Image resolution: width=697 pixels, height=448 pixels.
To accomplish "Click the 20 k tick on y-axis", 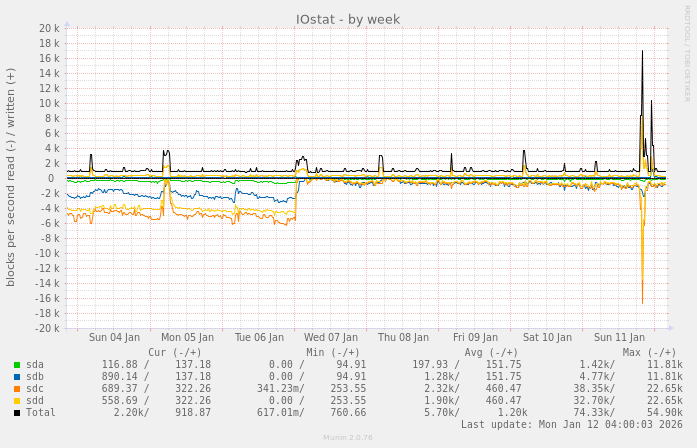I will coord(49,28).
